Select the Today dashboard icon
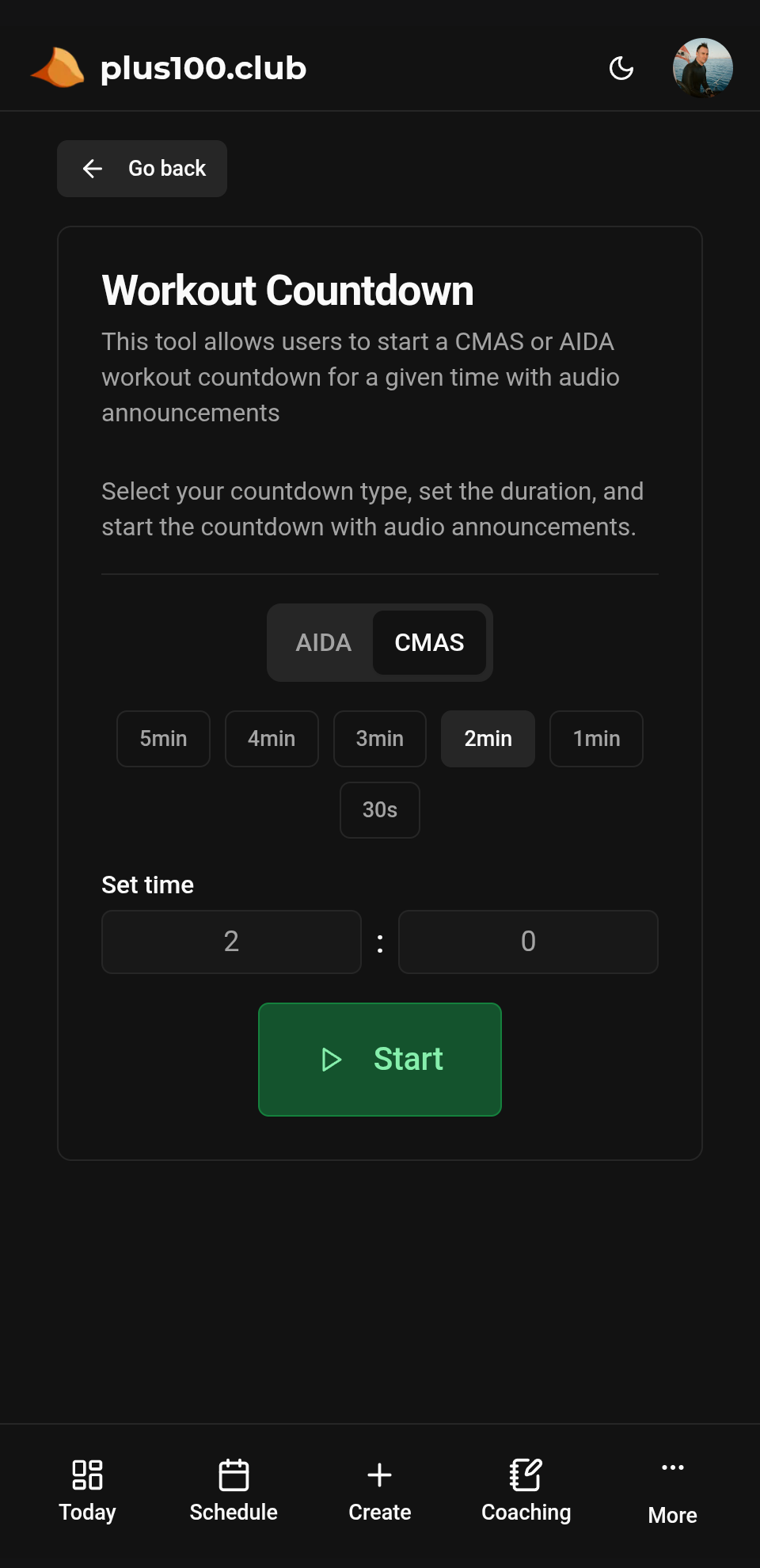Viewport: 760px width, 1568px height. 86,1475
